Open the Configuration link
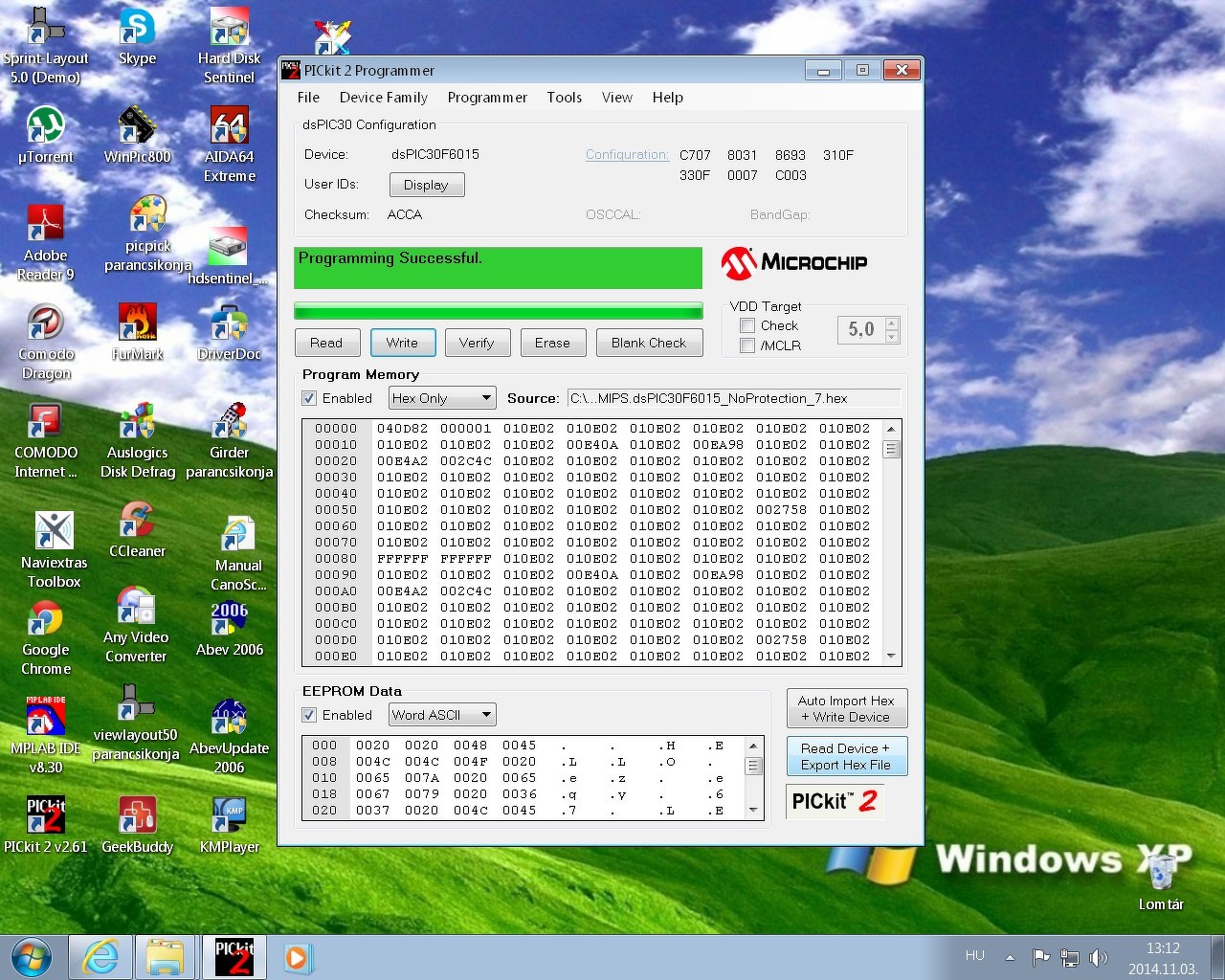 coord(627,155)
